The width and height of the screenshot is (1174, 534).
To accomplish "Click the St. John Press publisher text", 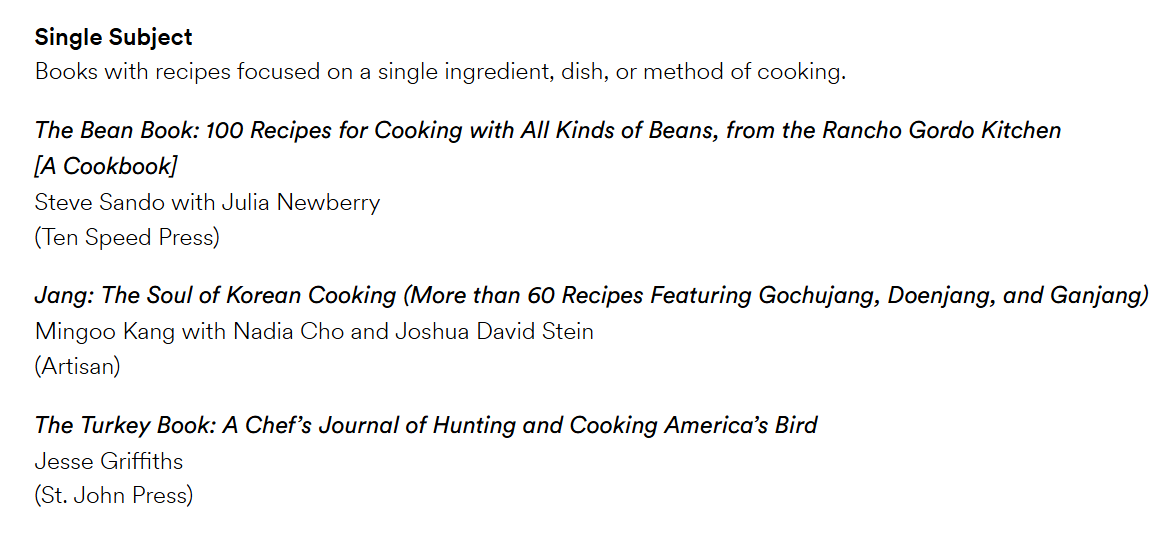I will [114, 496].
